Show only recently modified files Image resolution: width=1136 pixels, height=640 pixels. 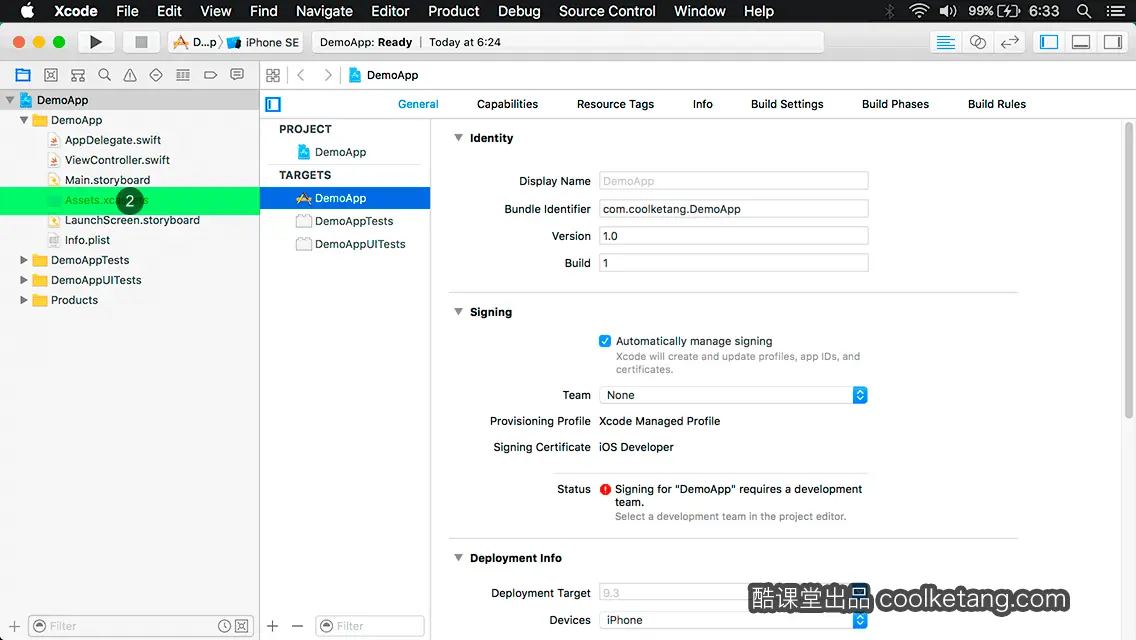pyautogui.click(x=225, y=626)
